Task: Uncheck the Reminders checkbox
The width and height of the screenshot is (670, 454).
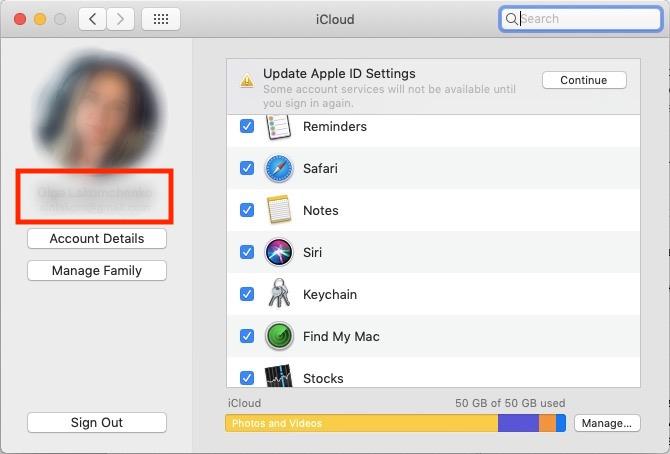Action: pos(247,126)
